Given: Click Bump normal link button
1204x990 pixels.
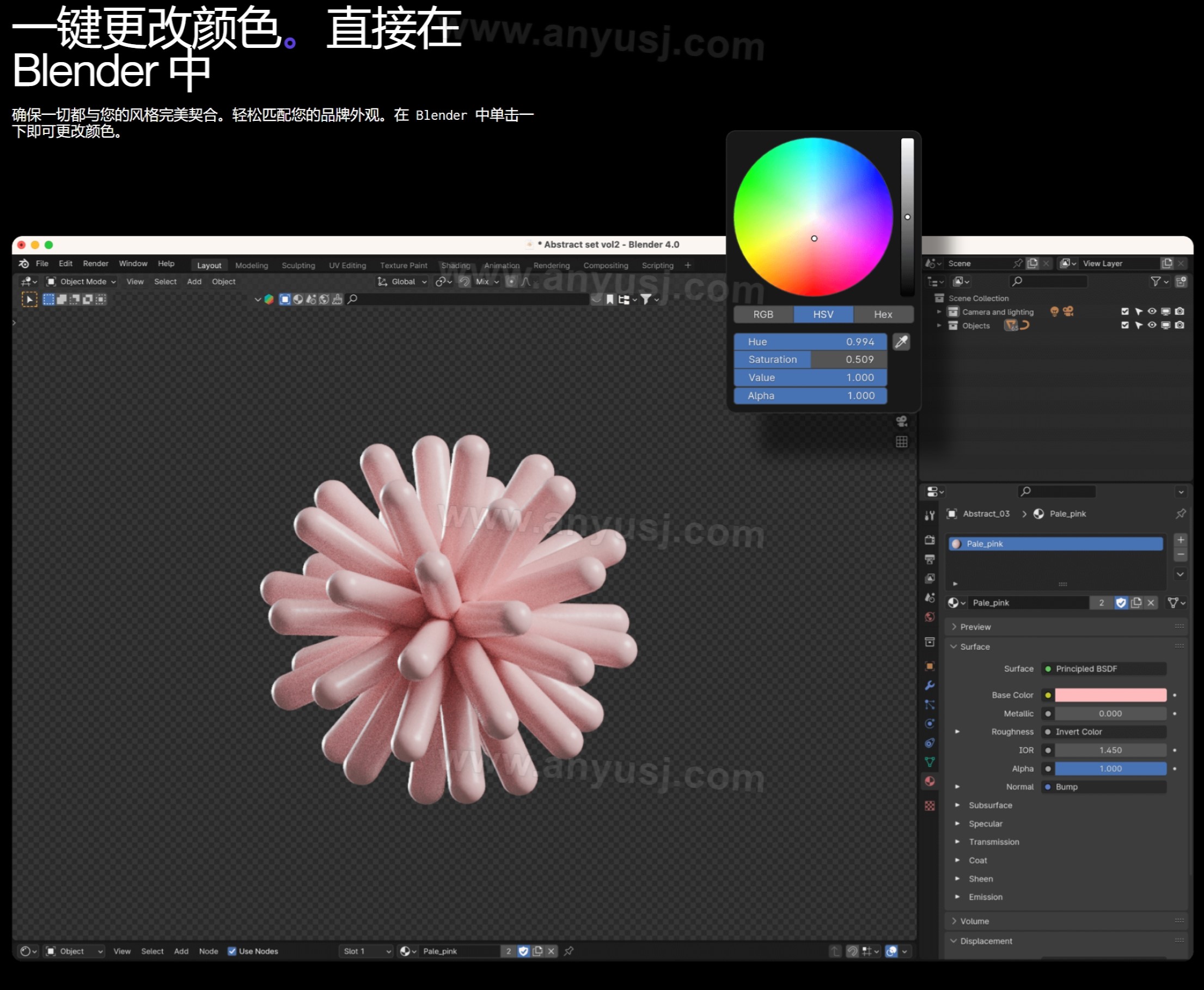Looking at the screenshot, I should [1104, 786].
